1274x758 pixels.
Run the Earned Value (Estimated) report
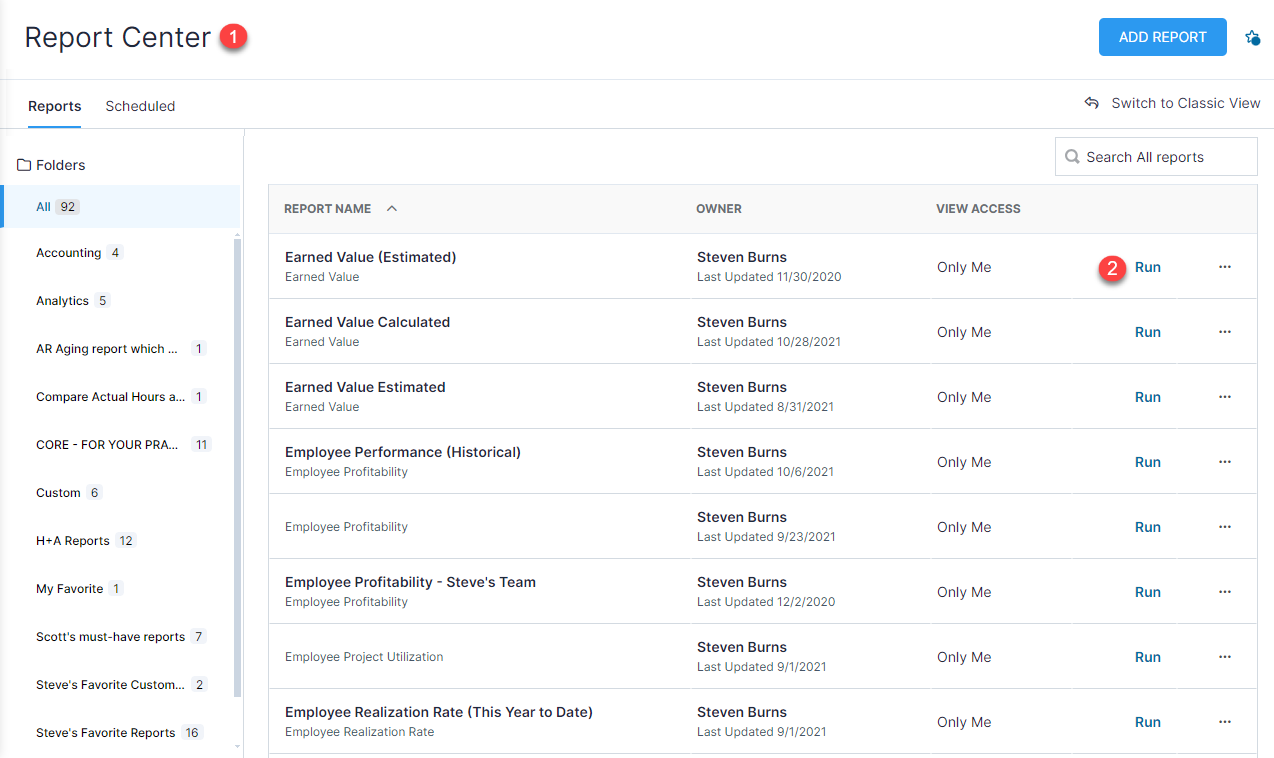1147,267
